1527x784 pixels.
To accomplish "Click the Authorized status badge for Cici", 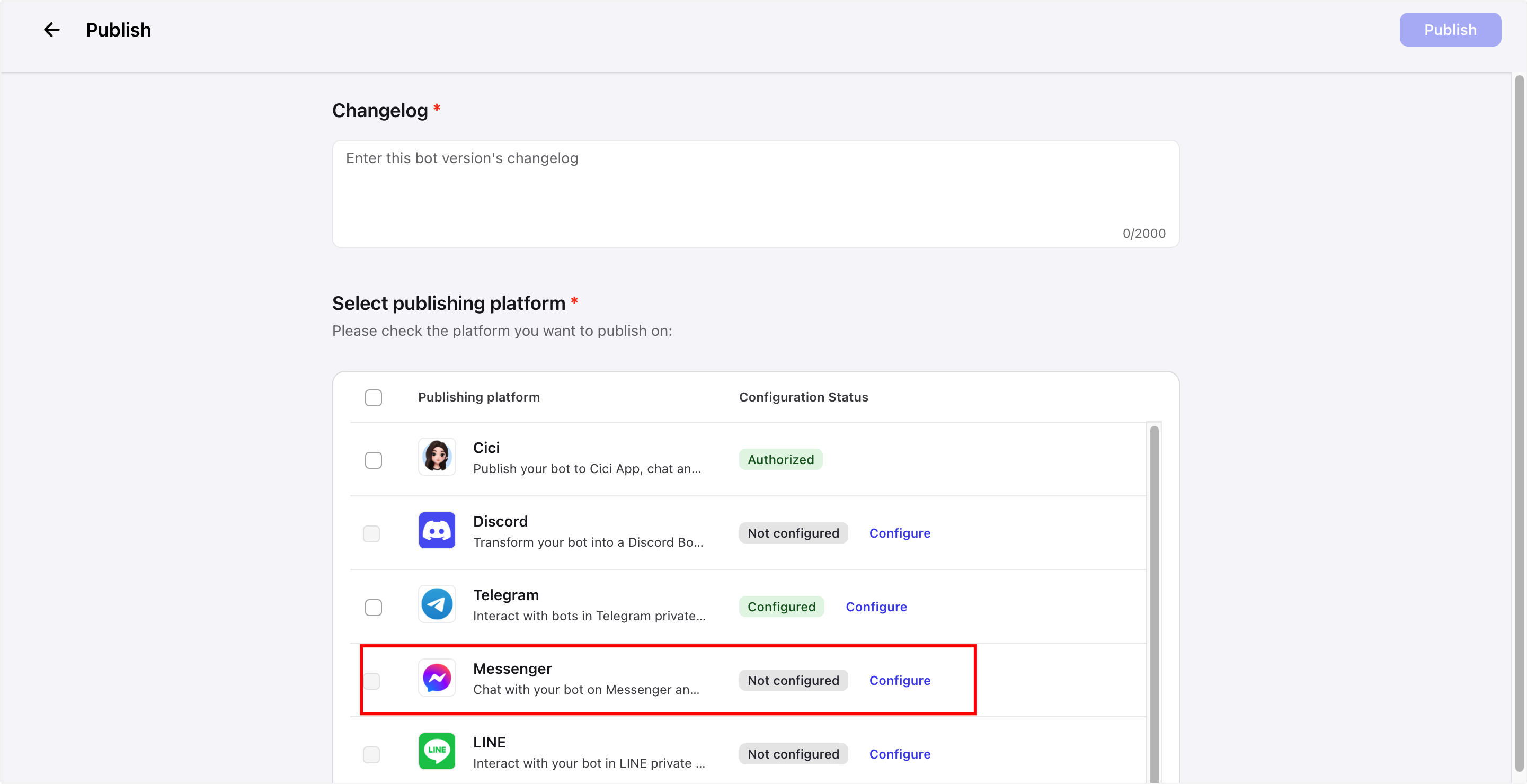I will click(780, 459).
